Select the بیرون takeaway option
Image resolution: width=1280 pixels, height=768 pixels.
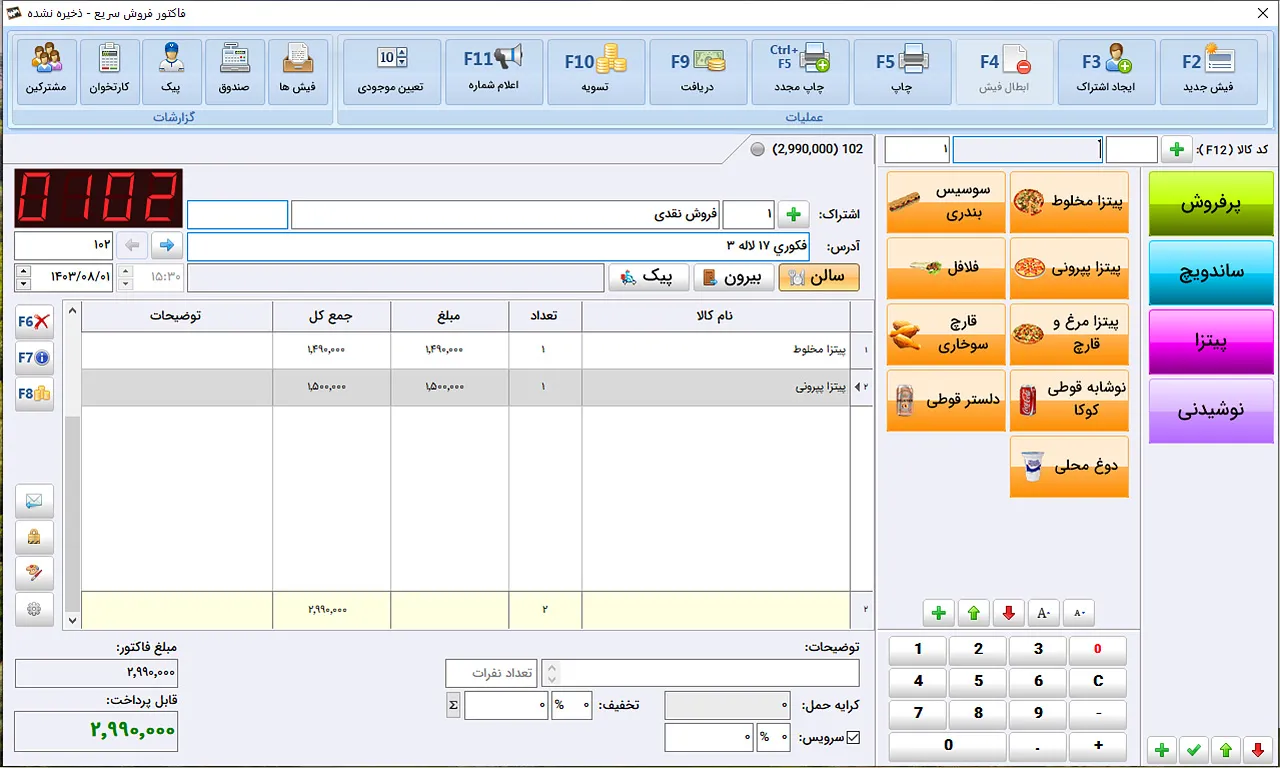[x=734, y=277]
